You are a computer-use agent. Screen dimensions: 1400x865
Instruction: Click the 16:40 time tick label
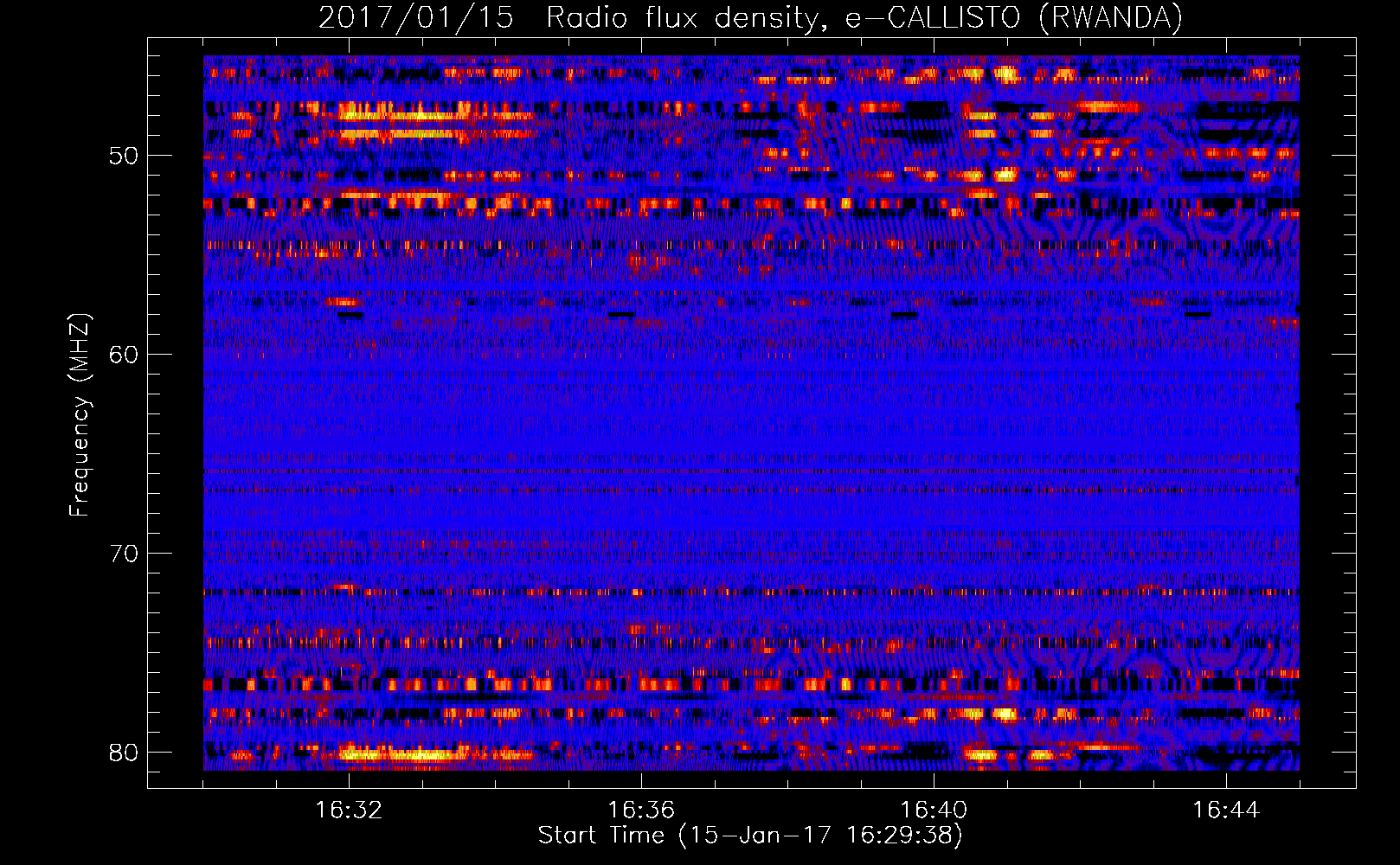point(934,810)
